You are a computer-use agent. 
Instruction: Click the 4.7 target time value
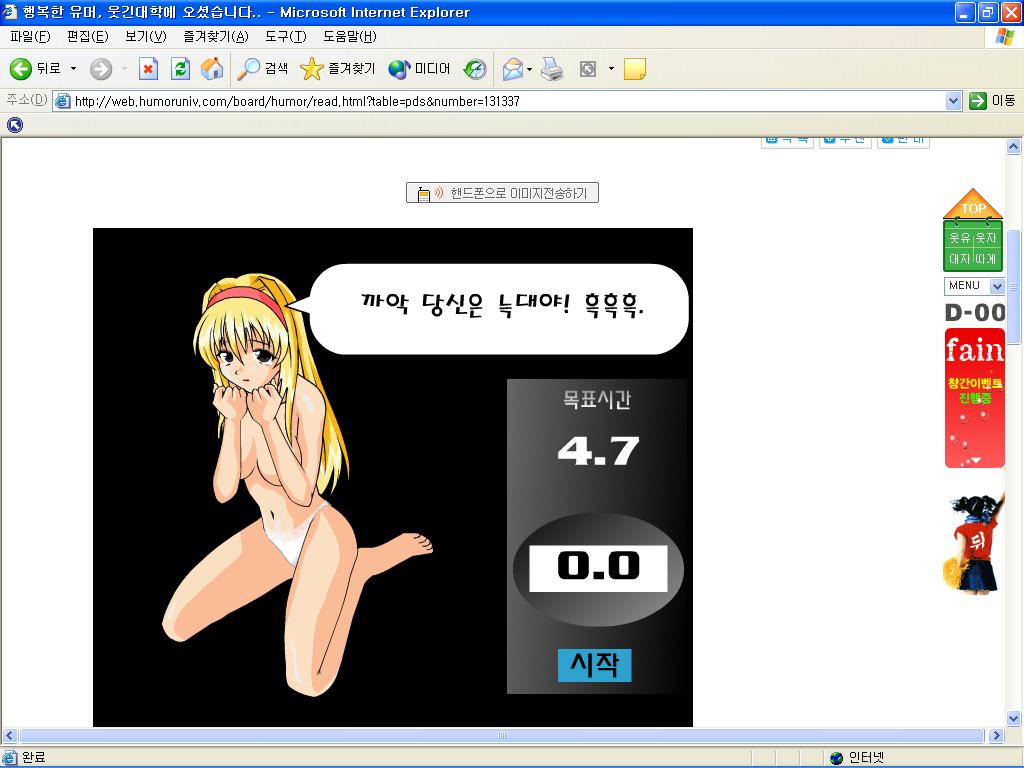pos(598,451)
